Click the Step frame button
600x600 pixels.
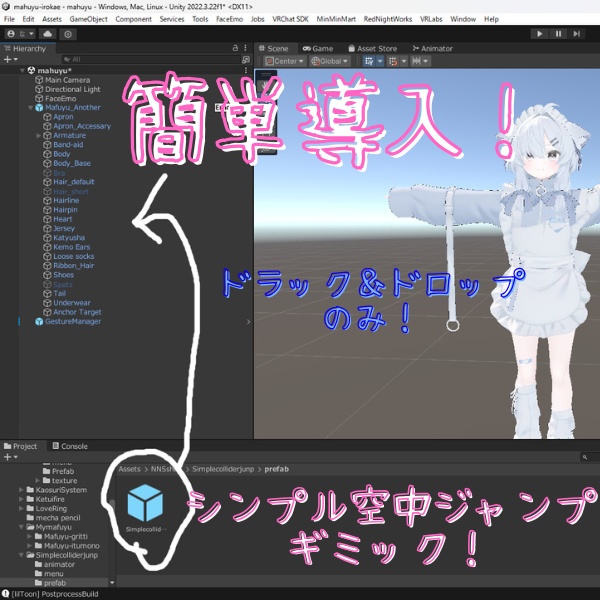576,34
